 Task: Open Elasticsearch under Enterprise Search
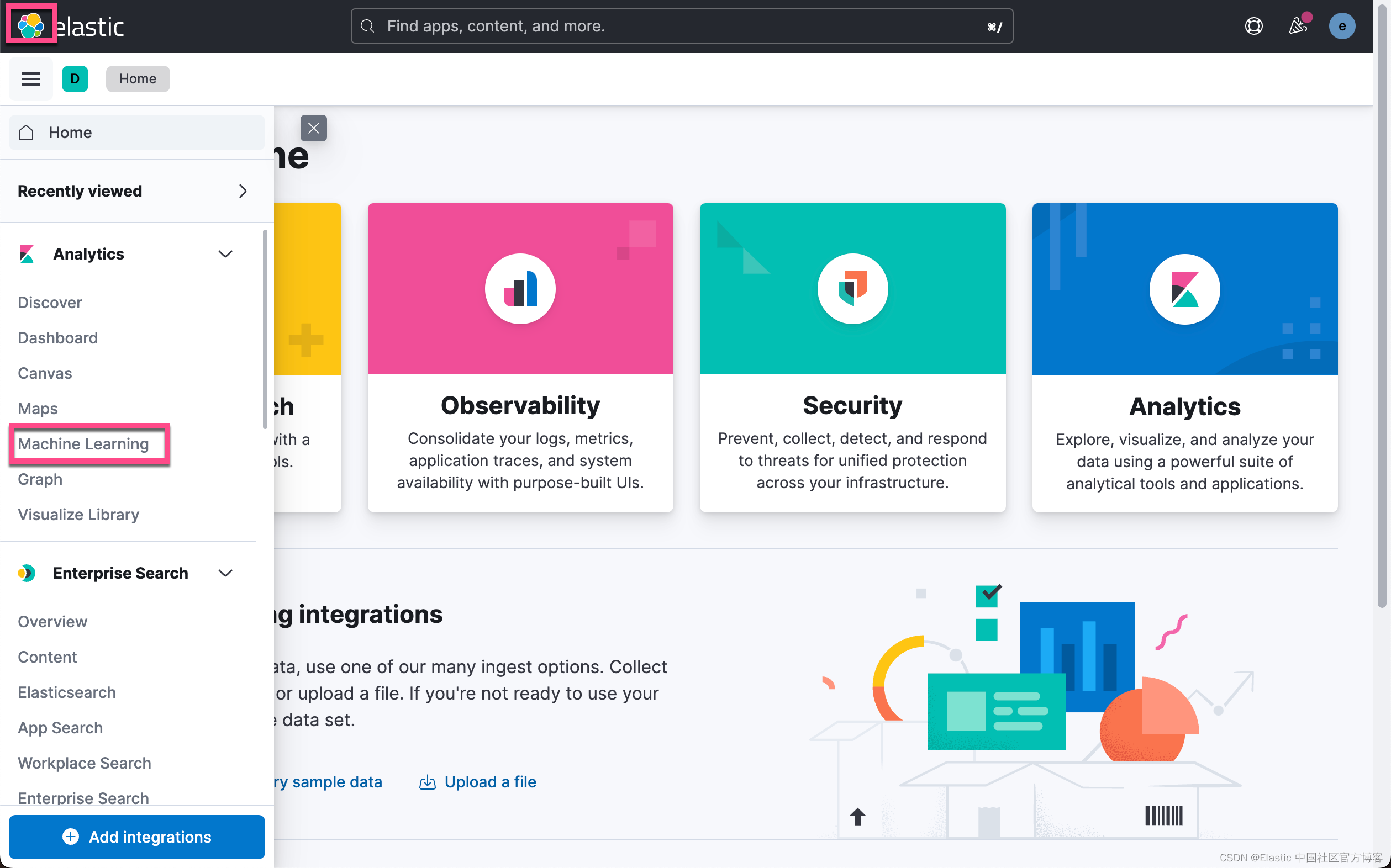(67, 692)
